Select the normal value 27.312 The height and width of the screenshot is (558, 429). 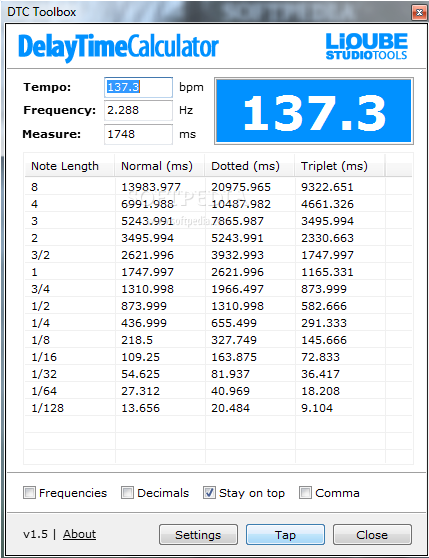pyautogui.click(x=141, y=391)
